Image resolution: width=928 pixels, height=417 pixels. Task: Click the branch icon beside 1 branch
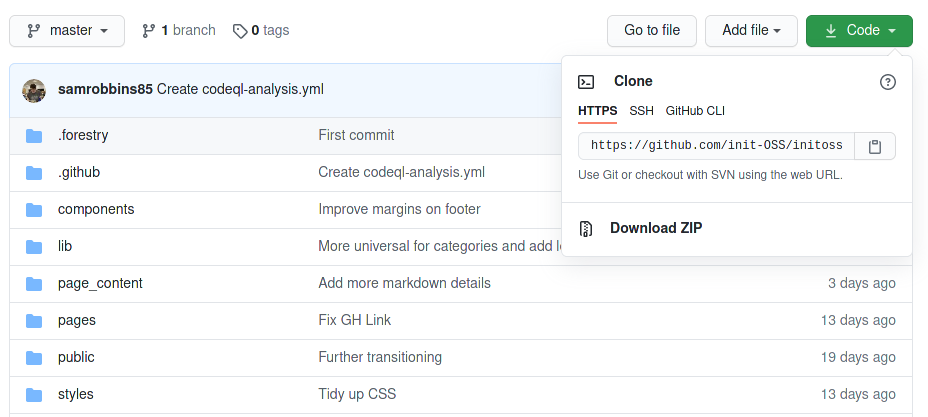coord(149,31)
